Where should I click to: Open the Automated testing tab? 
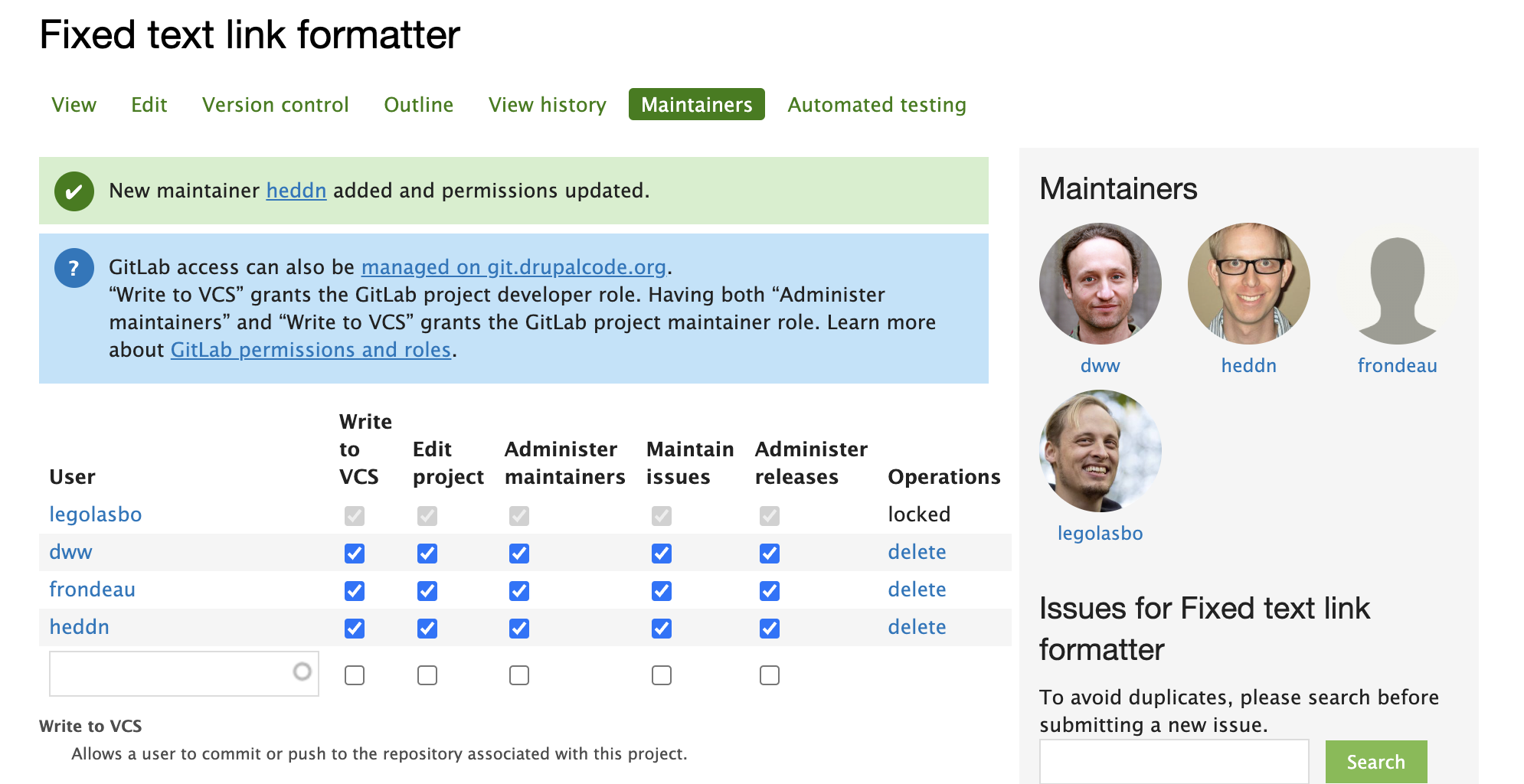point(876,104)
